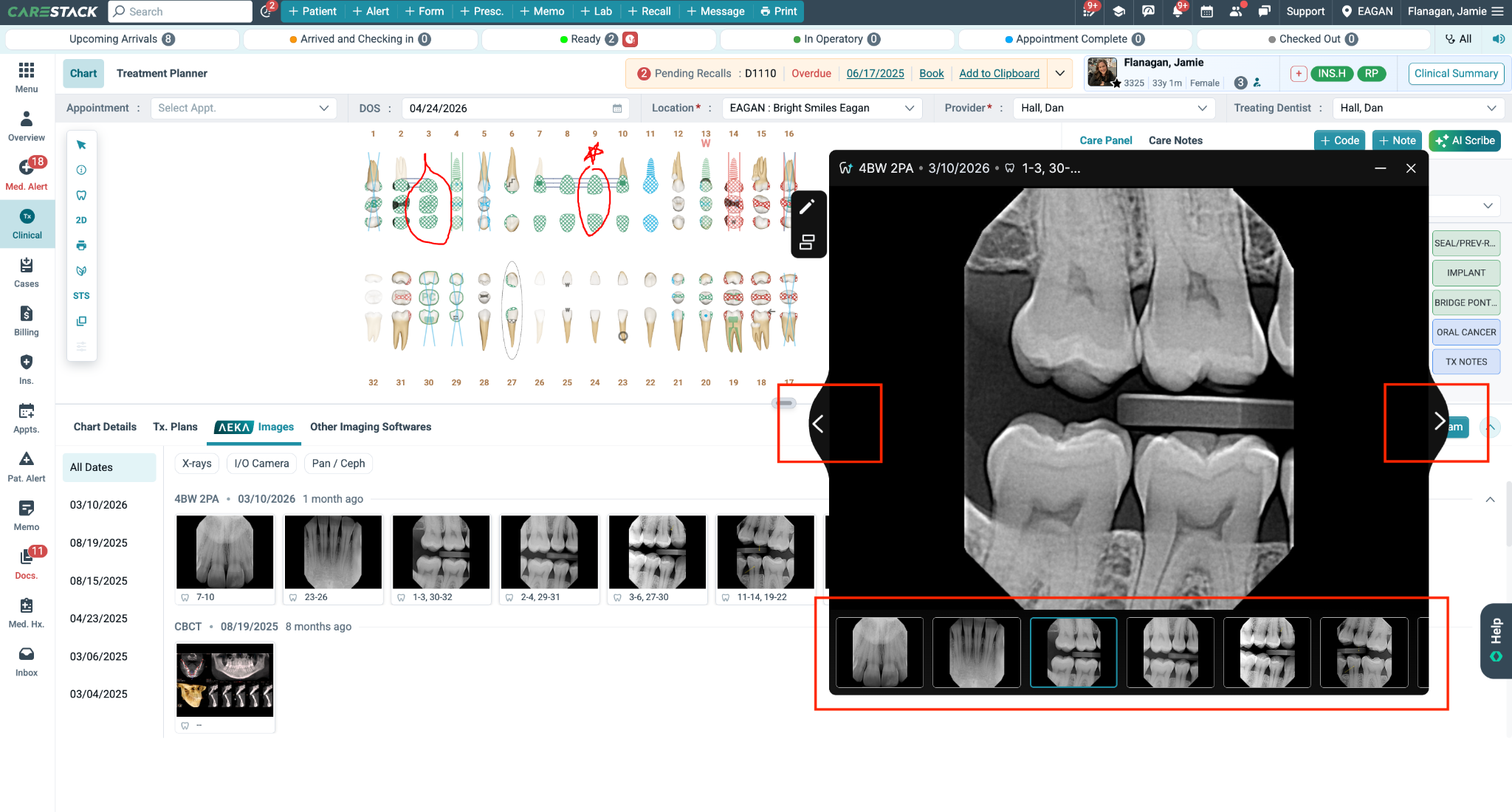Expand the Pending Recalls chevron
This screenshot has height=812, width=1512.
click(x=1060, y=73)
